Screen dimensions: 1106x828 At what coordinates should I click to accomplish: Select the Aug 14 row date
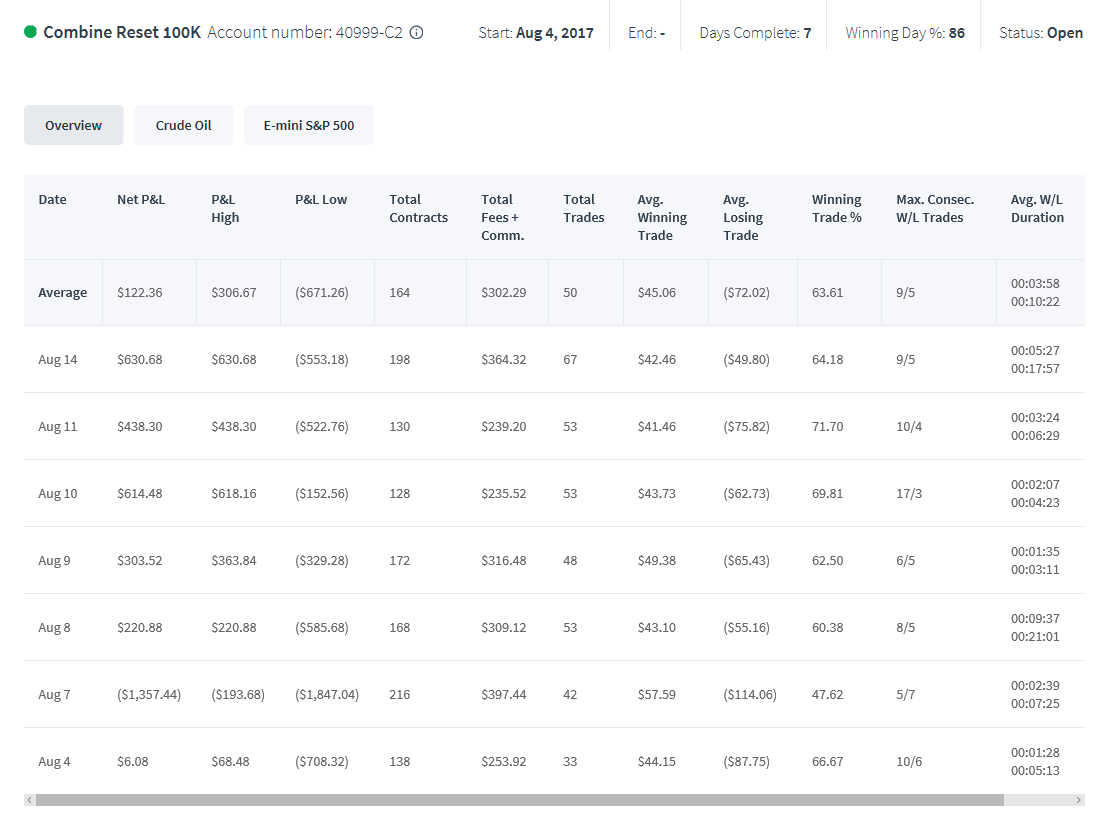(x=58, y=360)
